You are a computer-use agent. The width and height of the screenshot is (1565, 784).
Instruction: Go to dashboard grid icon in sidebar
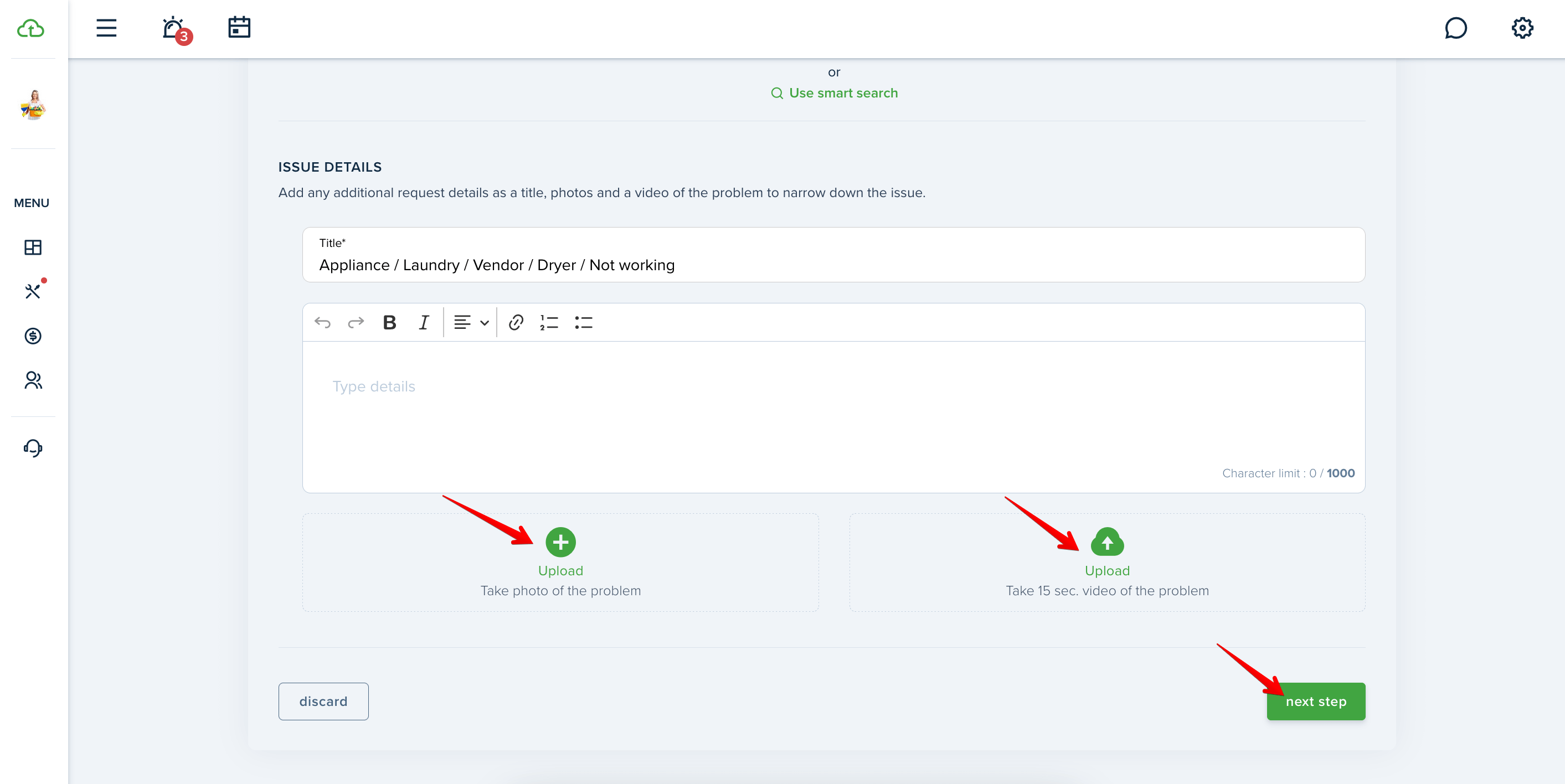[x=33, y=247]
